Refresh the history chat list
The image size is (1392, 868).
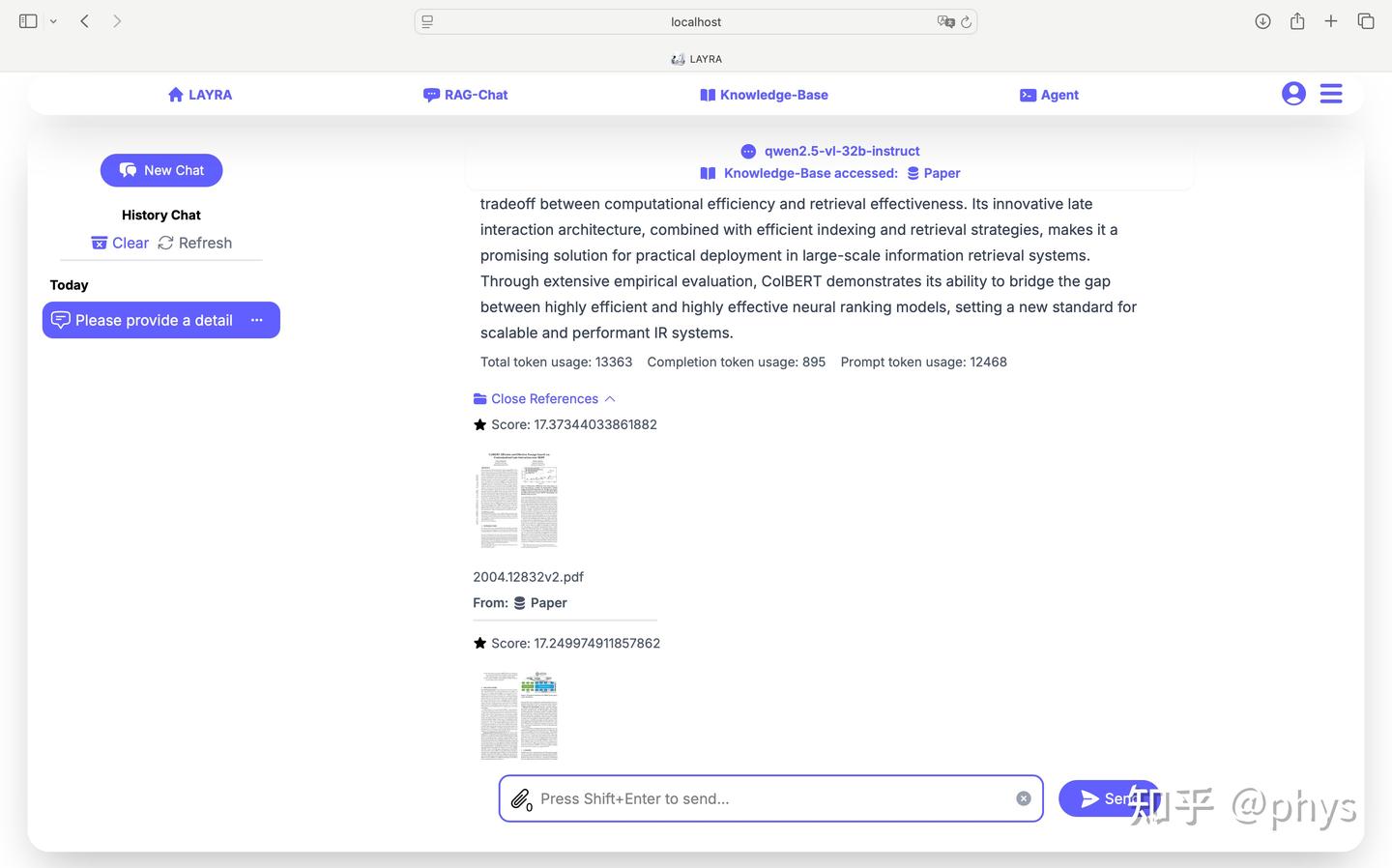(x=195, y=243)
